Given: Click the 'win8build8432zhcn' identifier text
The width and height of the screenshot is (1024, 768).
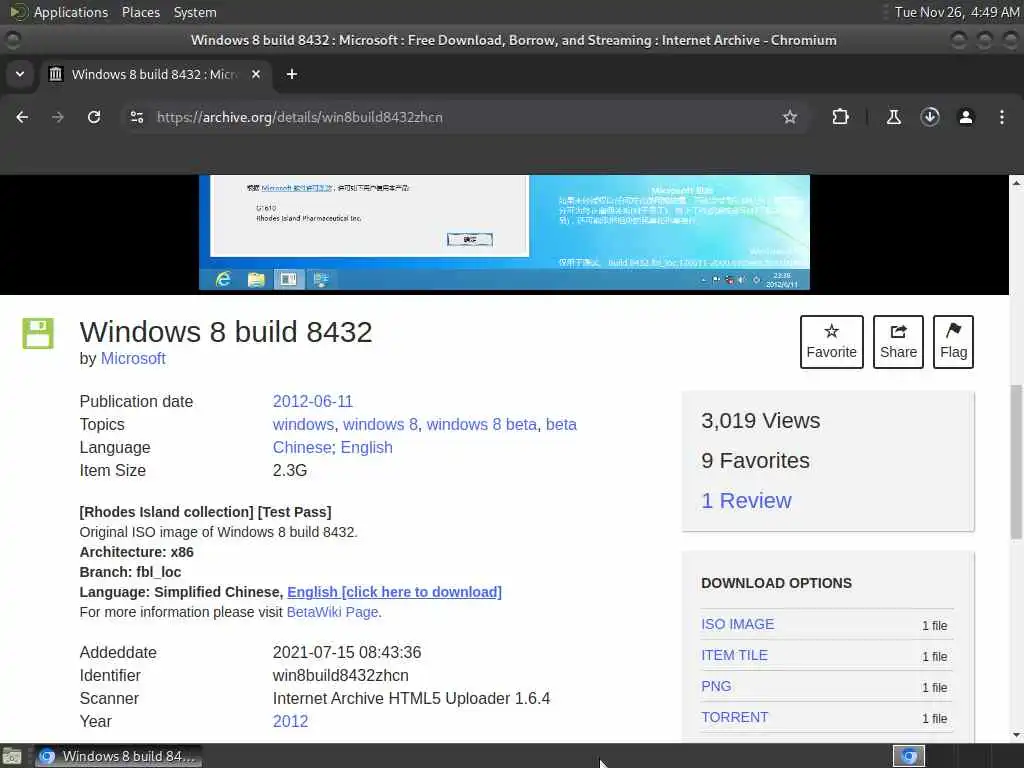Looking at the screenshot, I should click(x=340, y=675).
